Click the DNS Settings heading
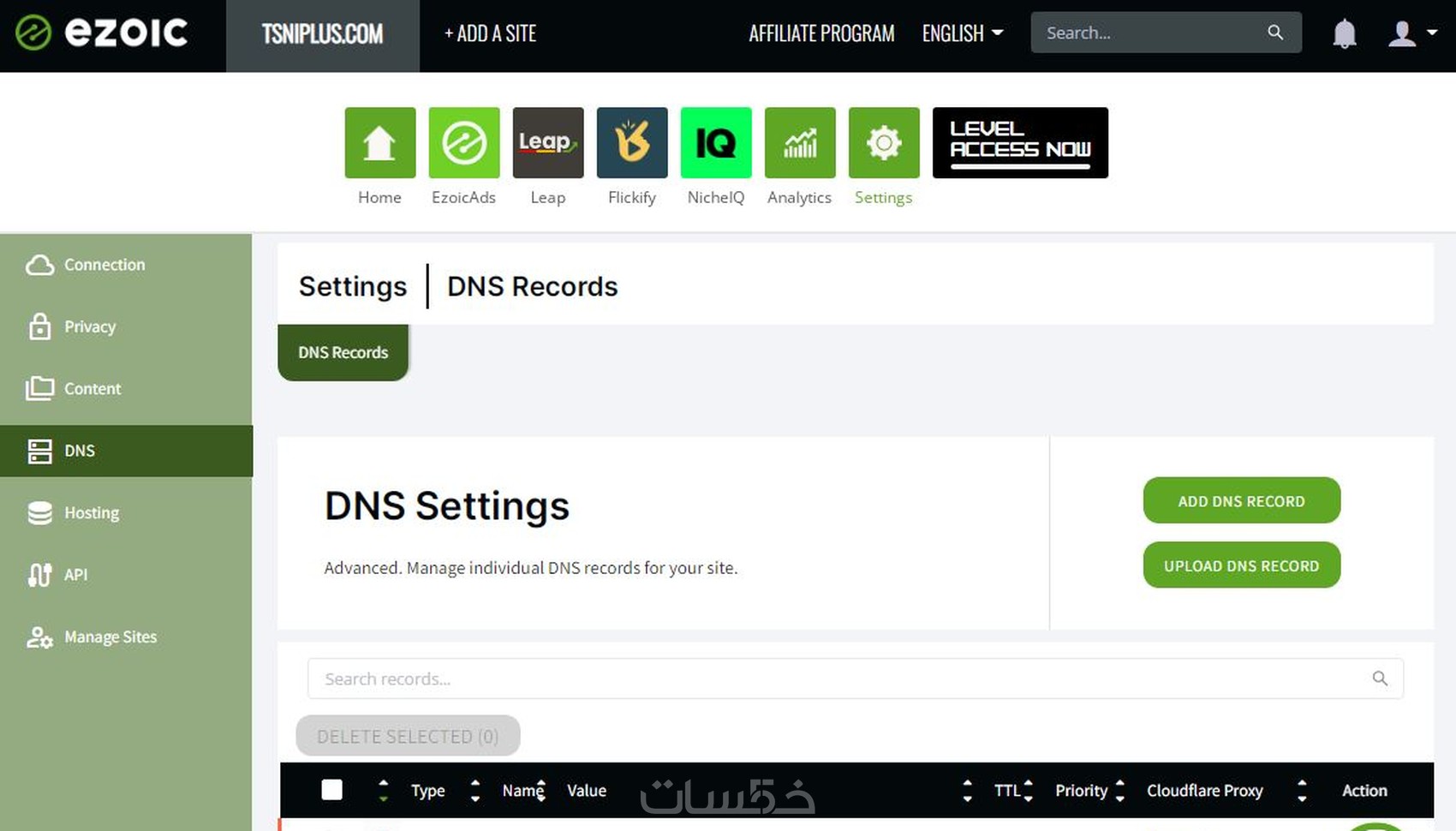This screenshot has height=831, width=1456. point(446,505)
